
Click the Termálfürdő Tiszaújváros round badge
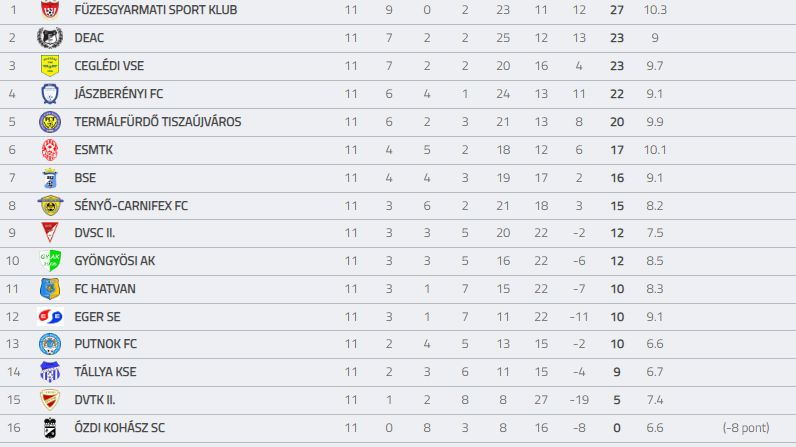pos(50,122)
